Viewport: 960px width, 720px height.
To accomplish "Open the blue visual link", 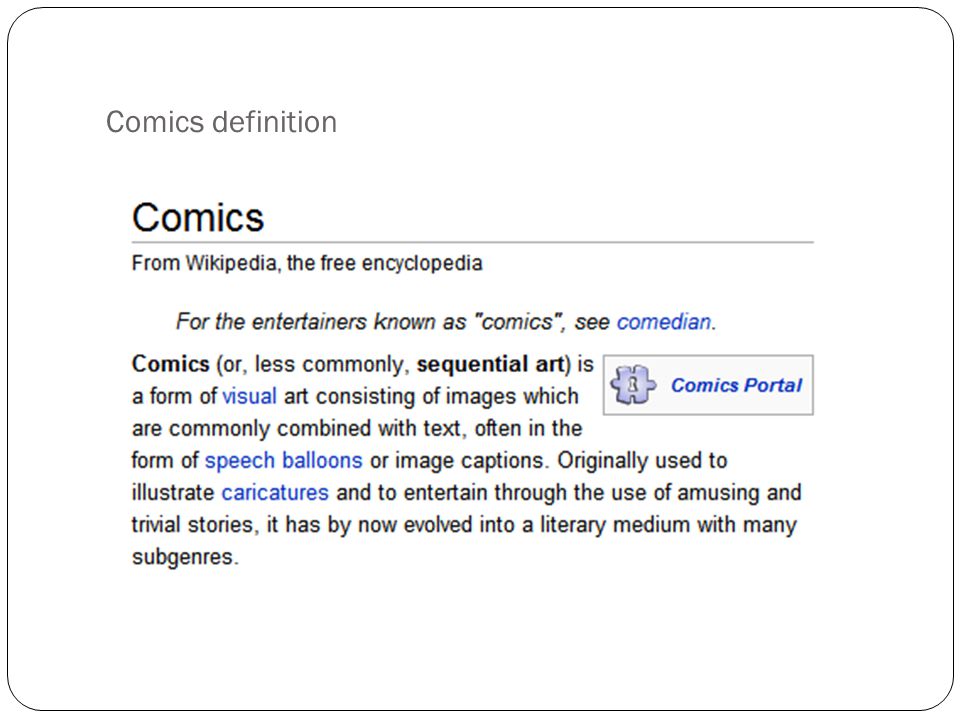I will 249,396.
